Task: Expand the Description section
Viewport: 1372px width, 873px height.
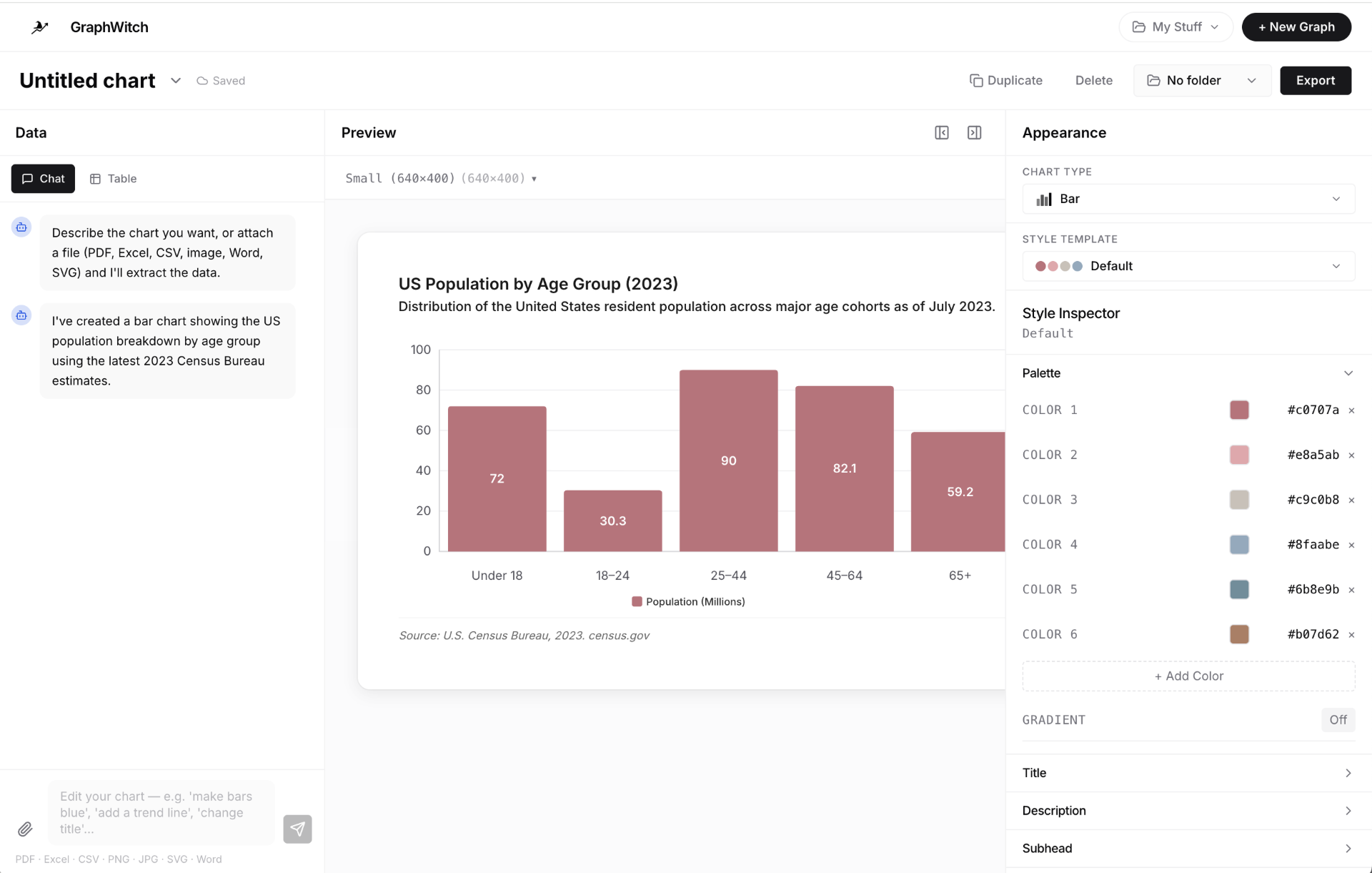Action: pos(1188,811)
